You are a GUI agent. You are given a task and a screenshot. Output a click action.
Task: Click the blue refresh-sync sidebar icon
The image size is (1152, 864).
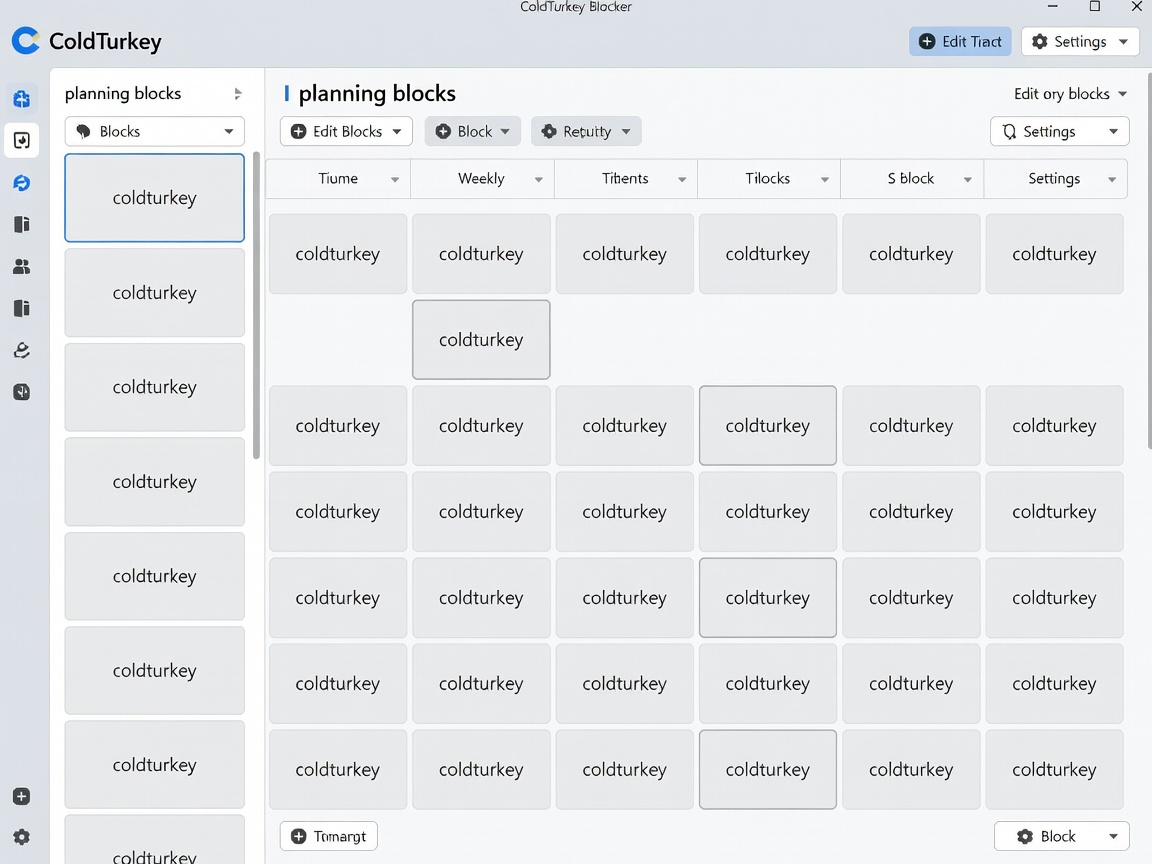22,182
